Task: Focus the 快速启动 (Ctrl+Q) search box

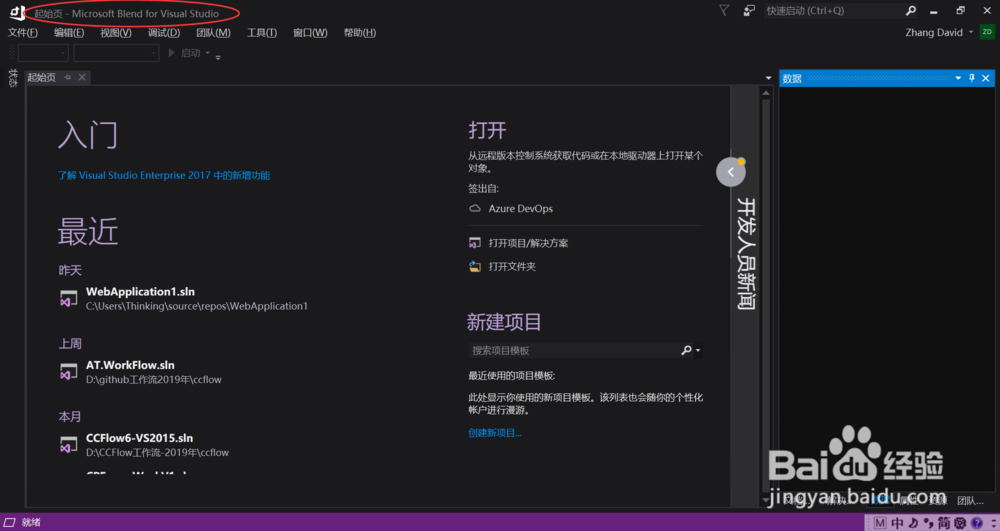Action: point(834,11)
